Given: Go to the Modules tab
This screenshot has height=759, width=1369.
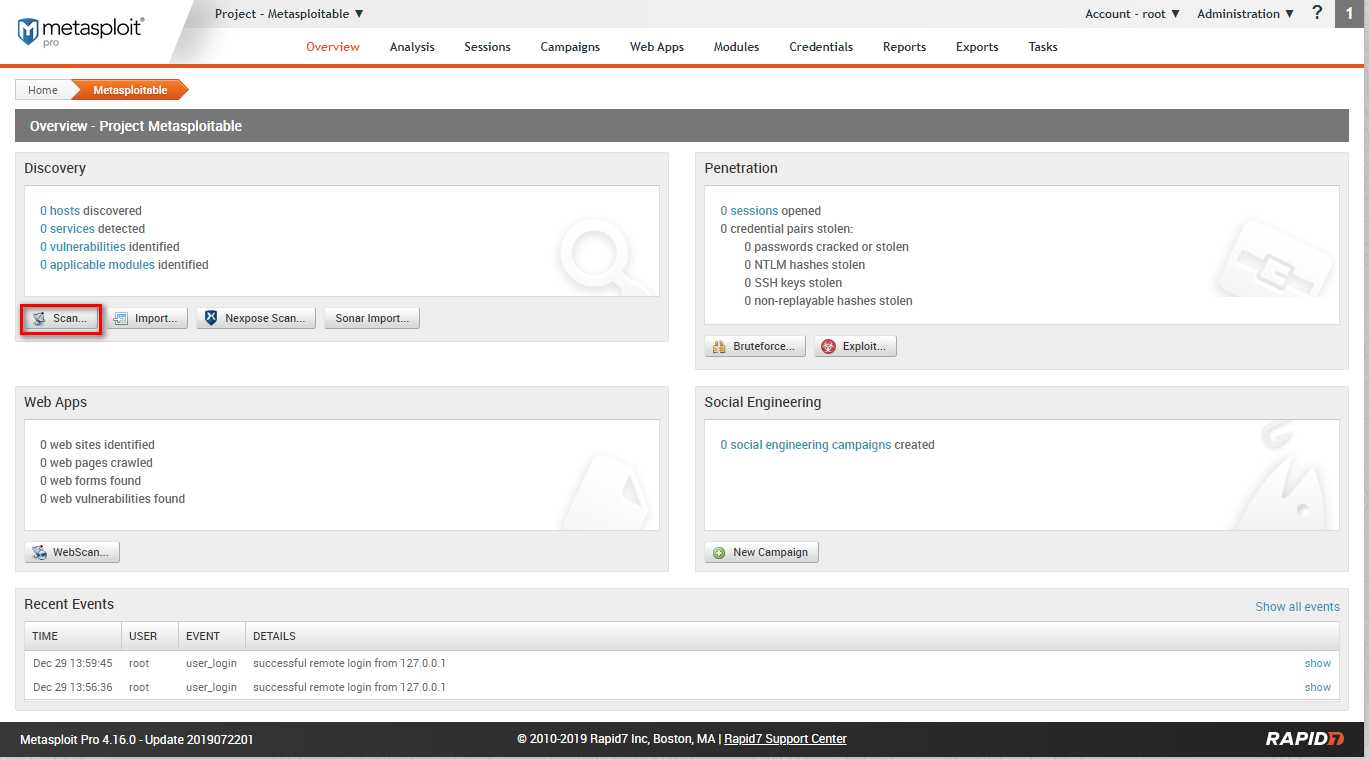Looking at the screenshot, I should [736, 47].
